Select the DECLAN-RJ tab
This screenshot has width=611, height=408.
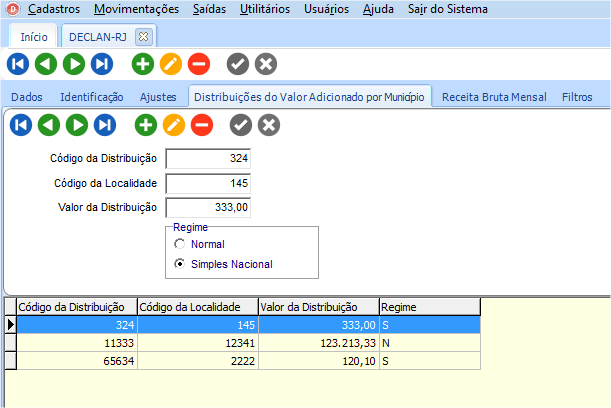coord(98,37)
